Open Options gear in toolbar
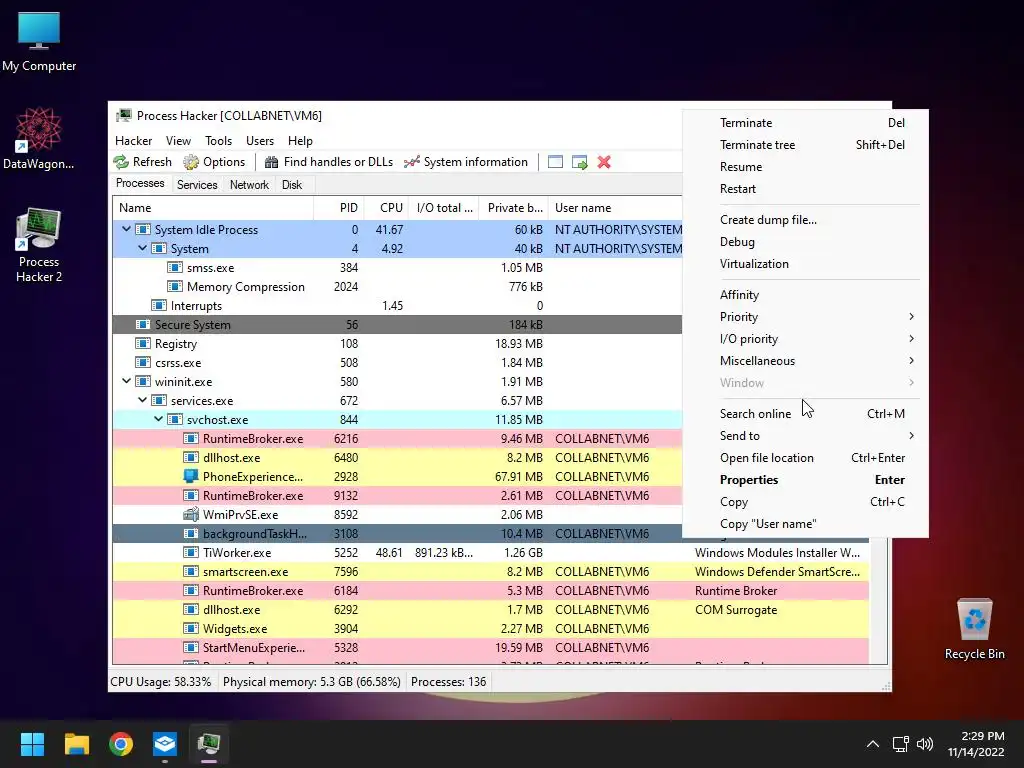The width and height of the screenshot is (1024, 768). click(x=191, y=162)
